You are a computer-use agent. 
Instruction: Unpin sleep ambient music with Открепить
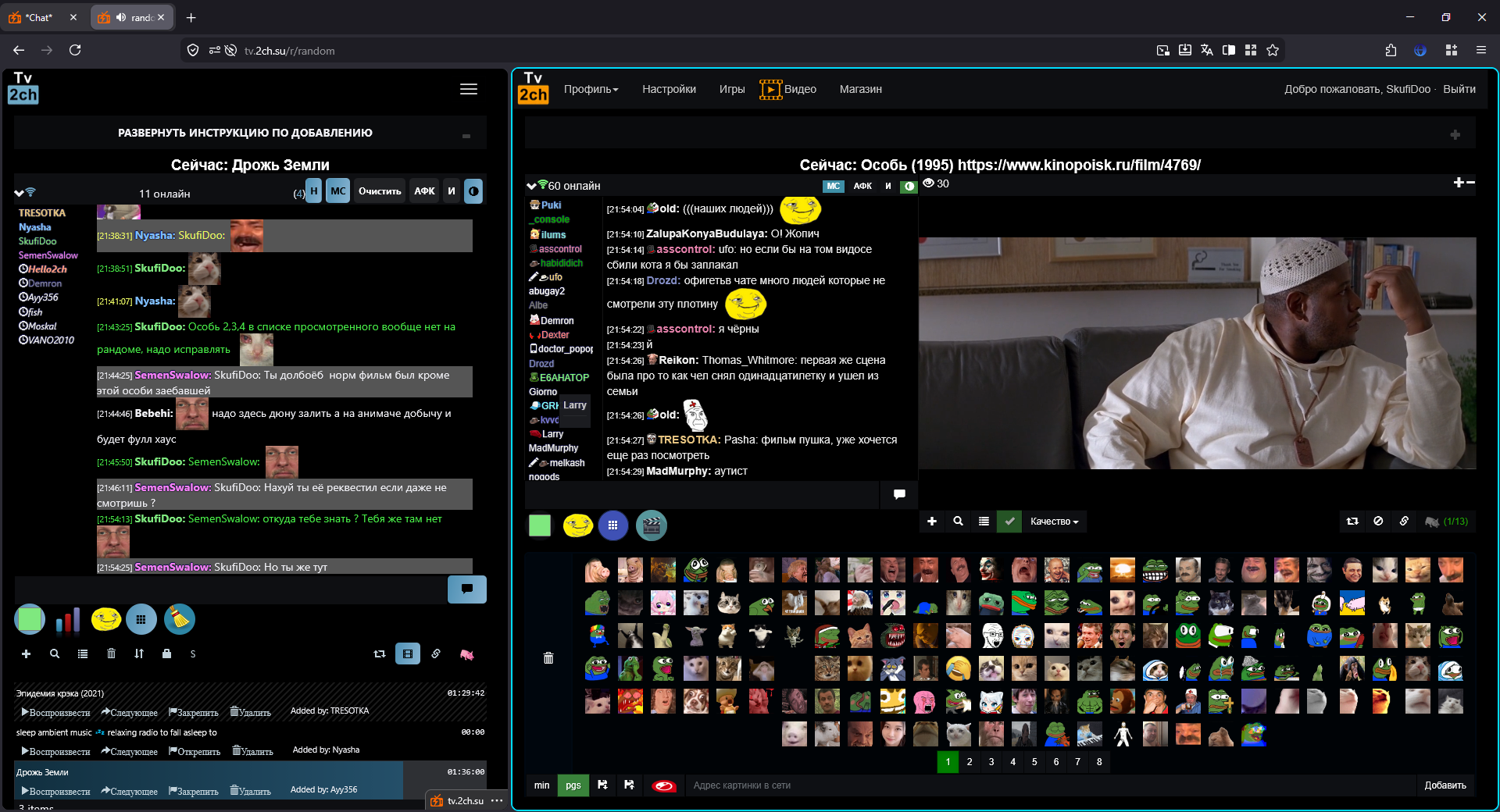194,751
